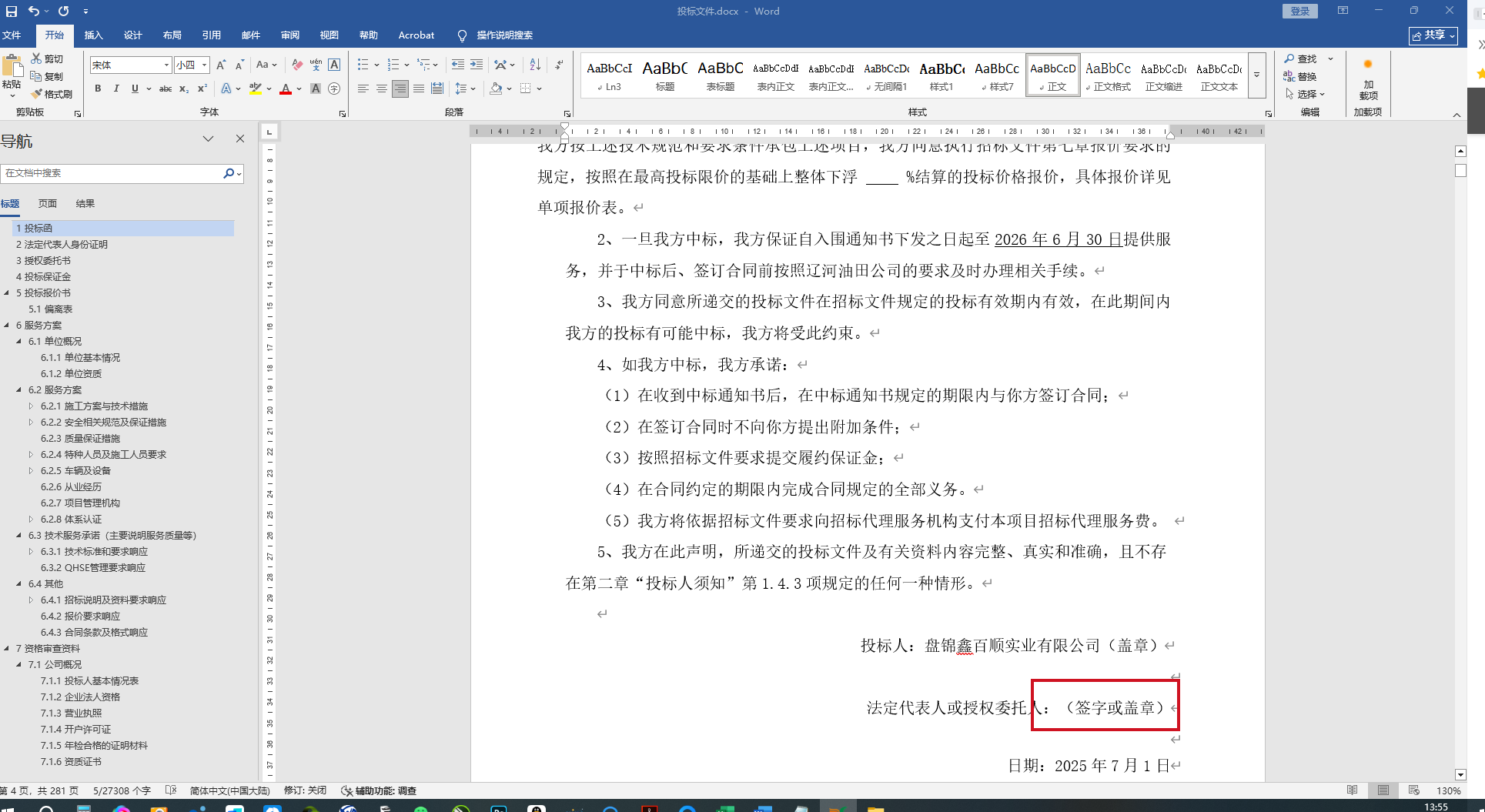Toggle Bold formatting
The width and height of the screenshot is (1485, 812).
pos(98,89)
